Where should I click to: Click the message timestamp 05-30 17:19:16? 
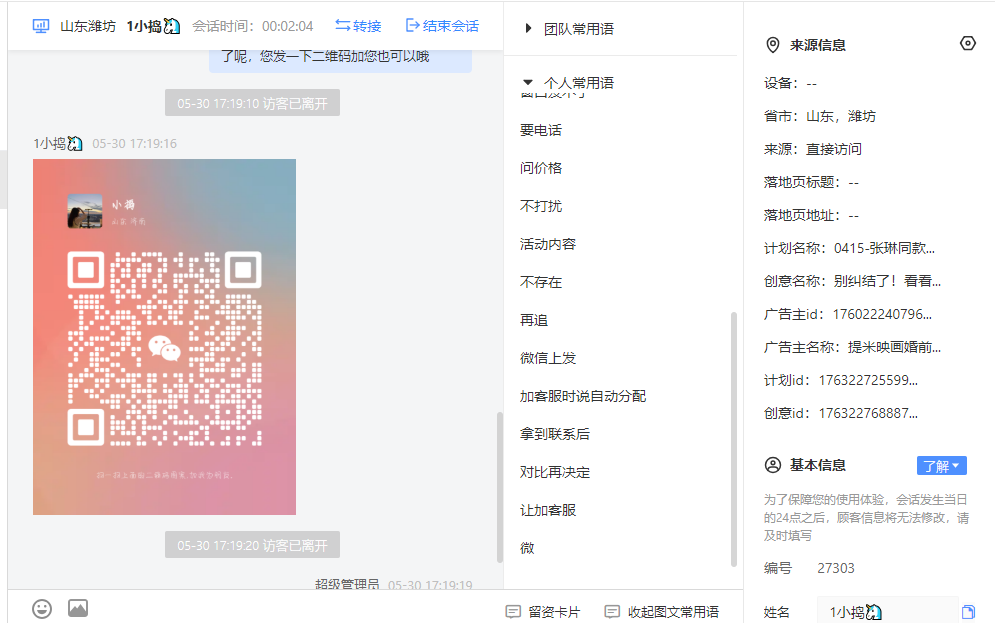(135, 143)
